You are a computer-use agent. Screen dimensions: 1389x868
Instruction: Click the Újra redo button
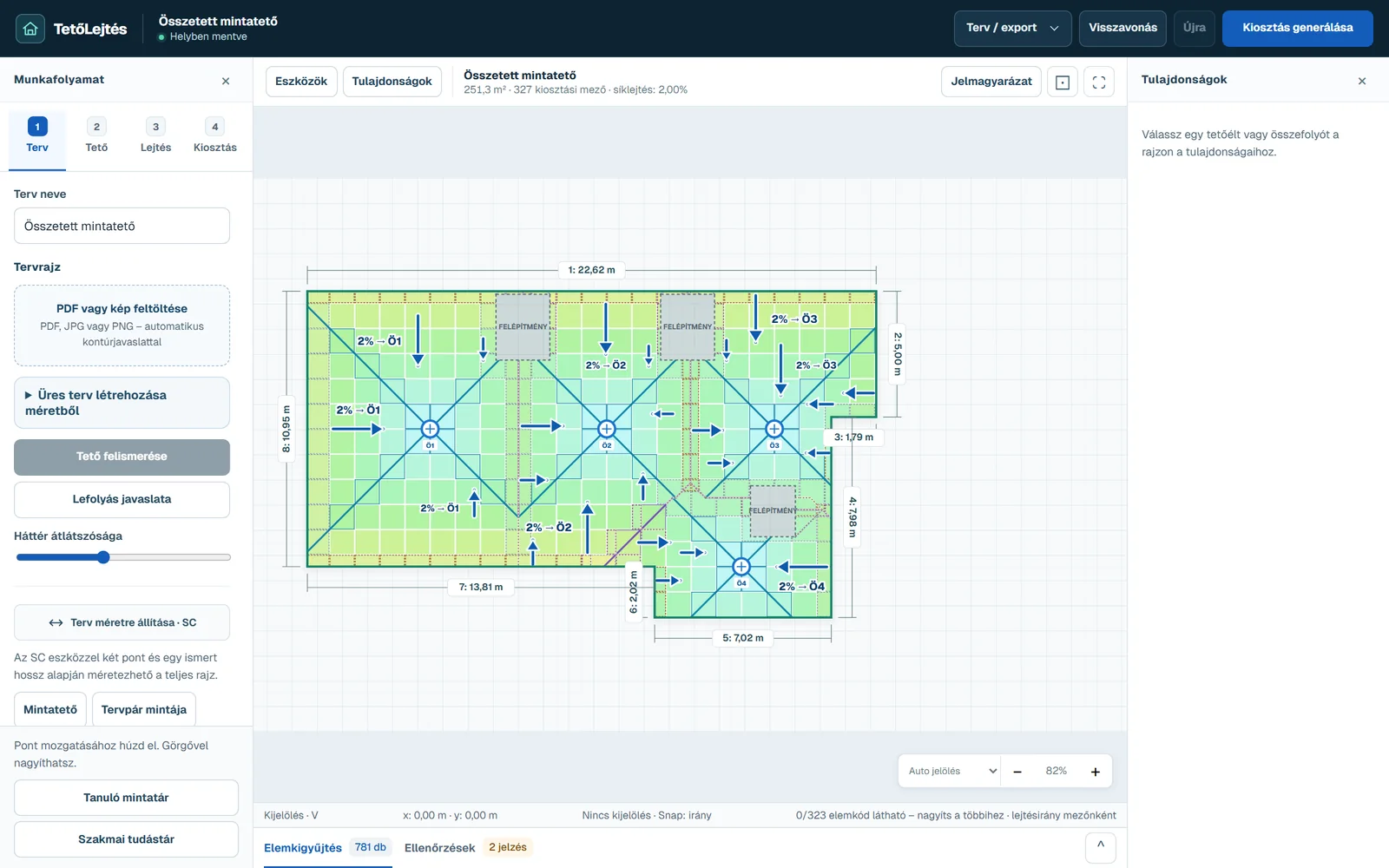[1195, 28]
